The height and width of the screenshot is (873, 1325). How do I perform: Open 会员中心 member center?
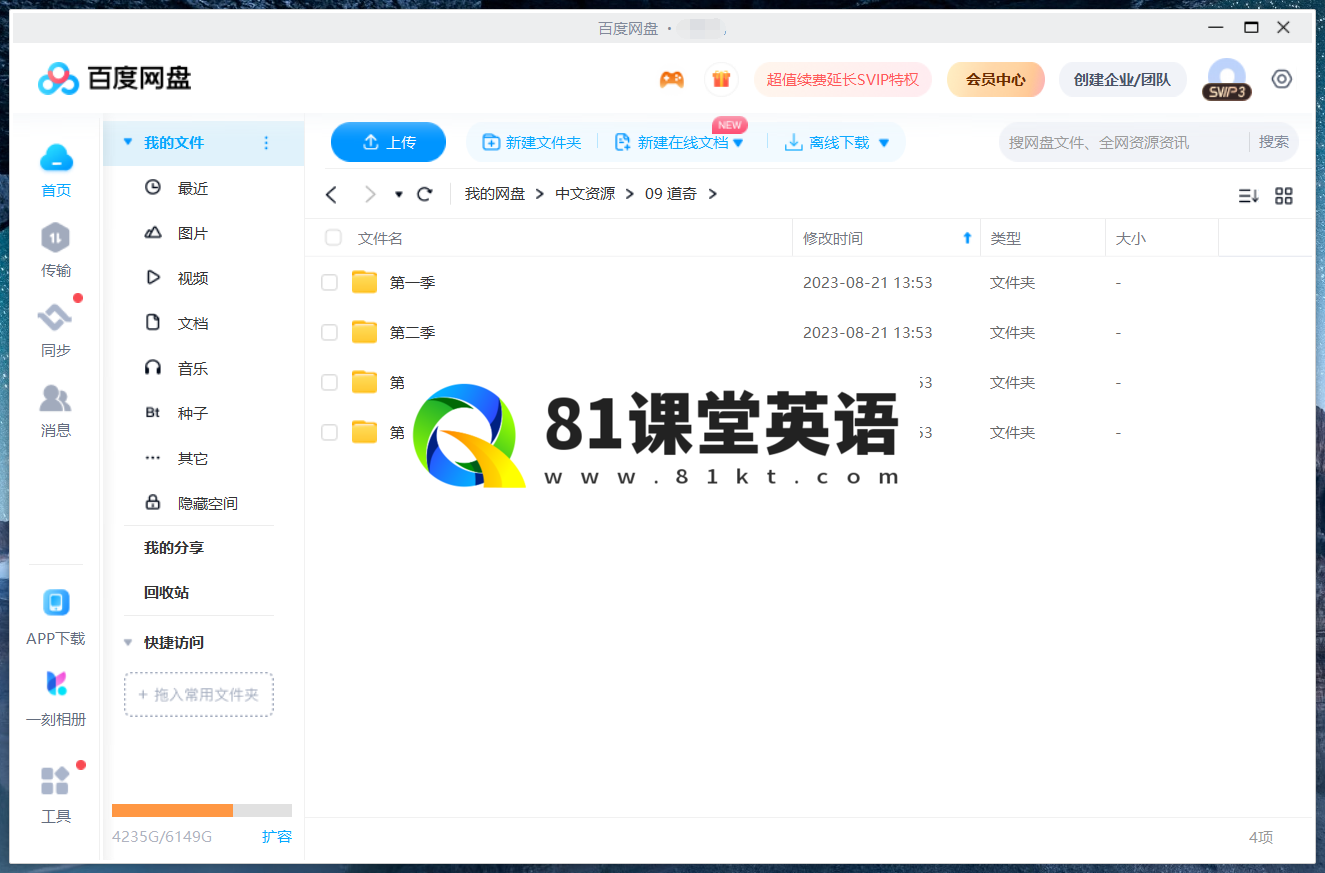(x=996, y=79)
